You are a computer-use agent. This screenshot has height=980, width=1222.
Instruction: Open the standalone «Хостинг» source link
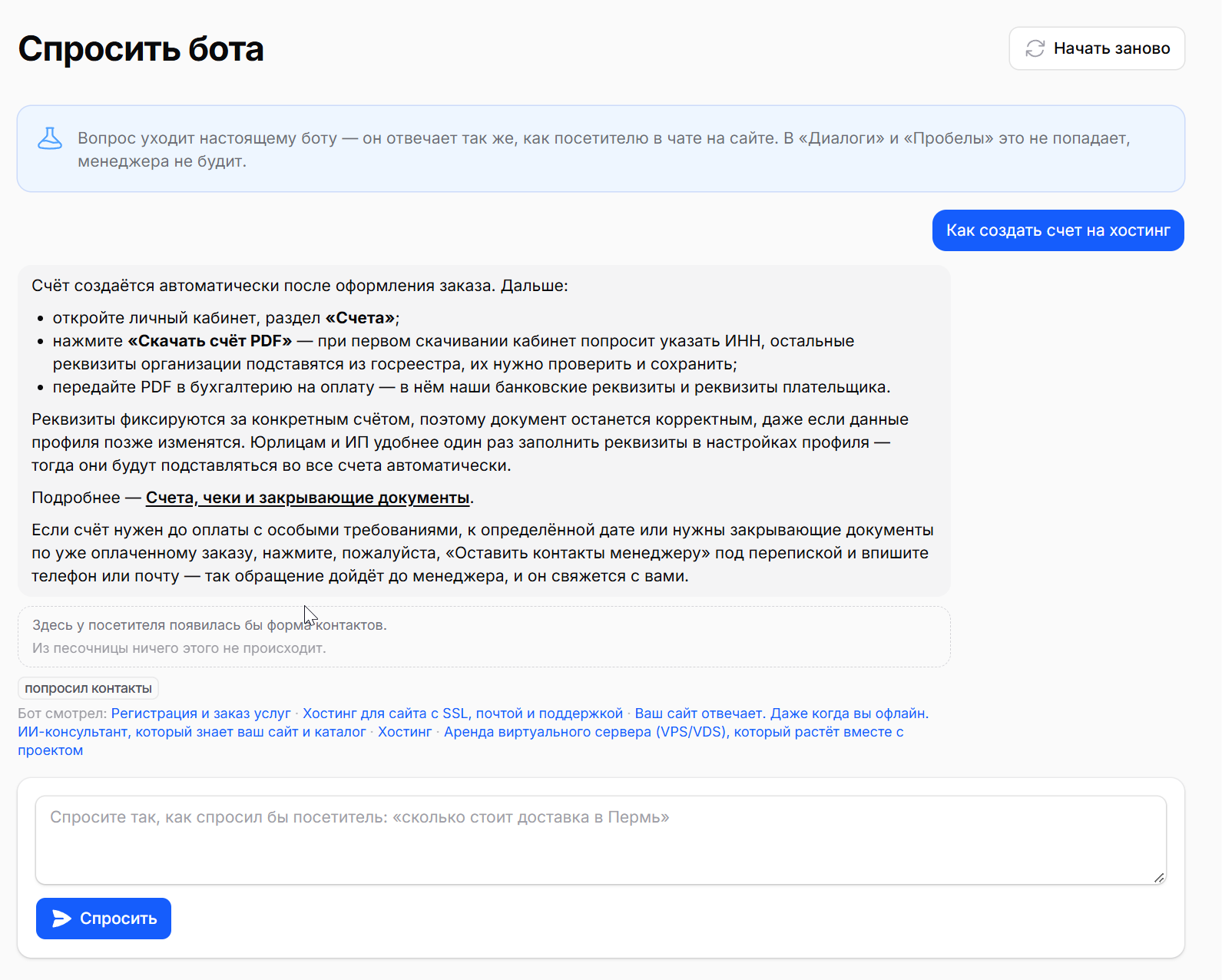click(x=405, y=732)
